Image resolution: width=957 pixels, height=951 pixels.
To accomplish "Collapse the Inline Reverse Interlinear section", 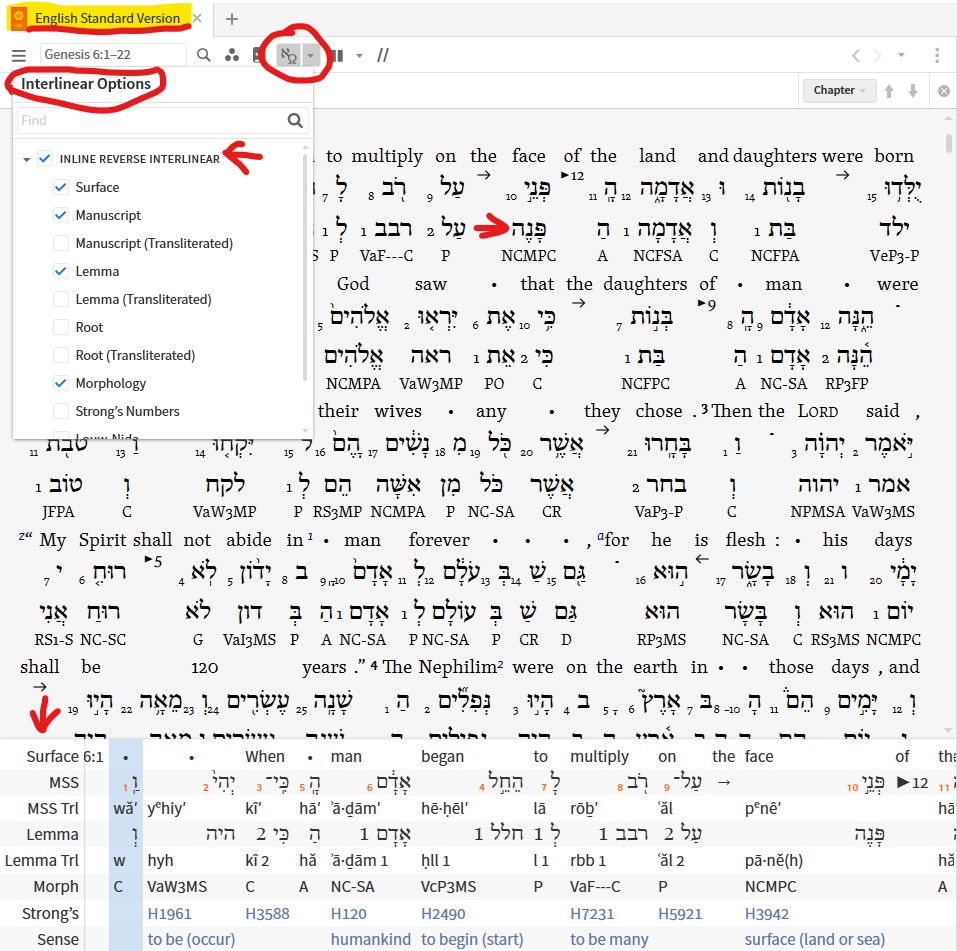I will click(x=26, y=159).
